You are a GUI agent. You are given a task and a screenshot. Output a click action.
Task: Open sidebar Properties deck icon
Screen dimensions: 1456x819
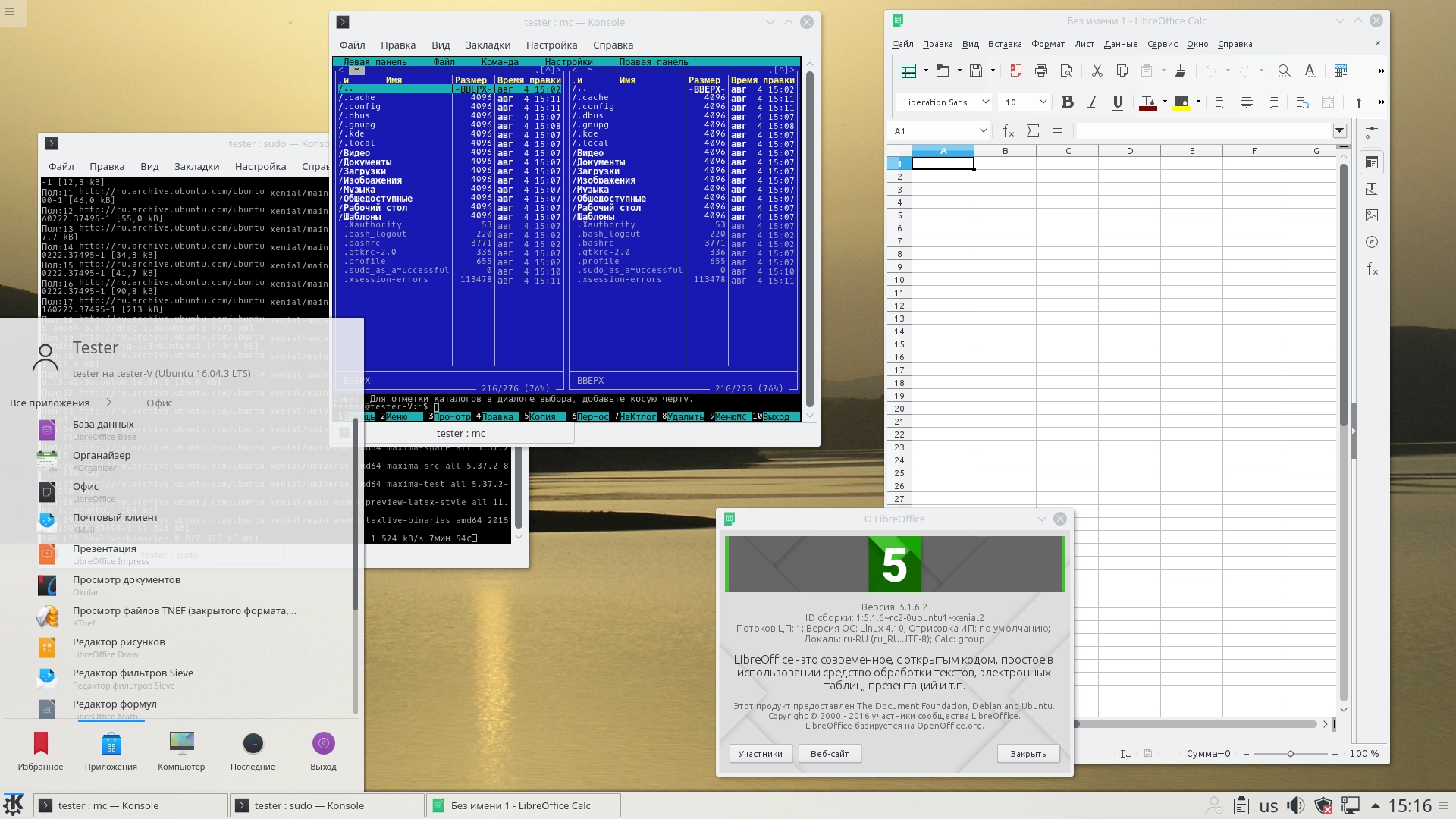coord(1372,162)
